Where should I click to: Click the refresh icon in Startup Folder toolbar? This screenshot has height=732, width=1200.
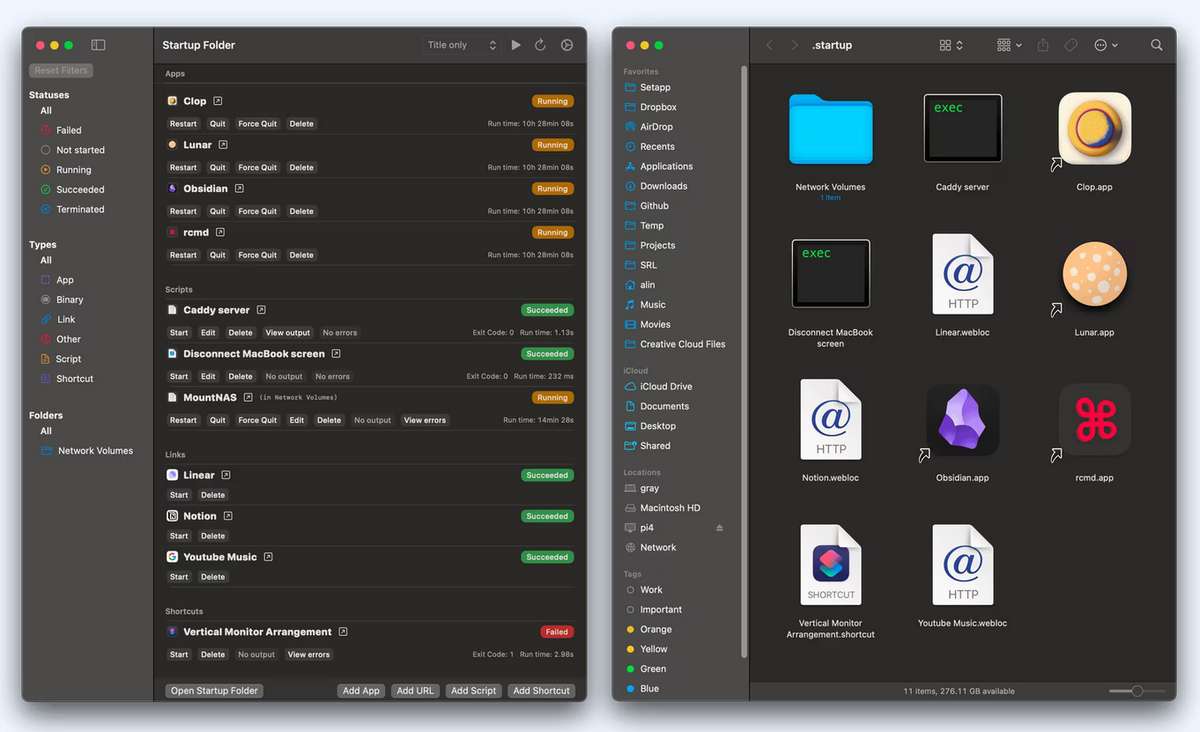540,45
